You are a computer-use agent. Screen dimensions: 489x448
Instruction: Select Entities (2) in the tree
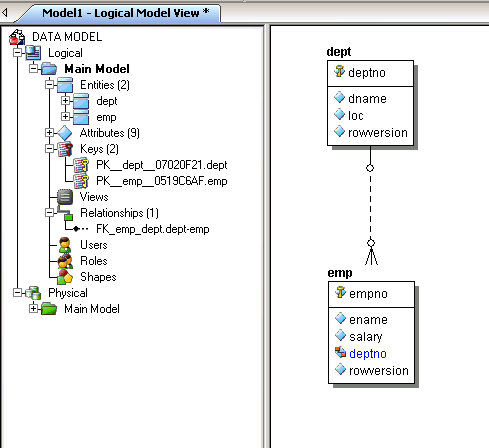tap(105, 85)
